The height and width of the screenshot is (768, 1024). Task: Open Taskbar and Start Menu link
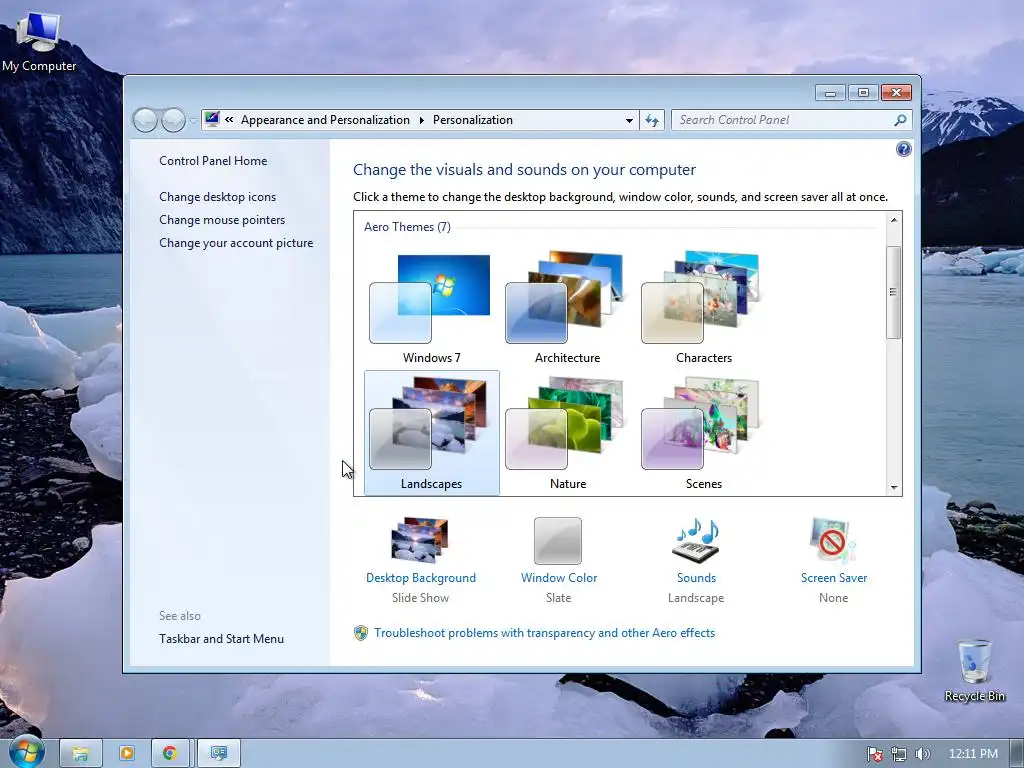click(221, 639)
